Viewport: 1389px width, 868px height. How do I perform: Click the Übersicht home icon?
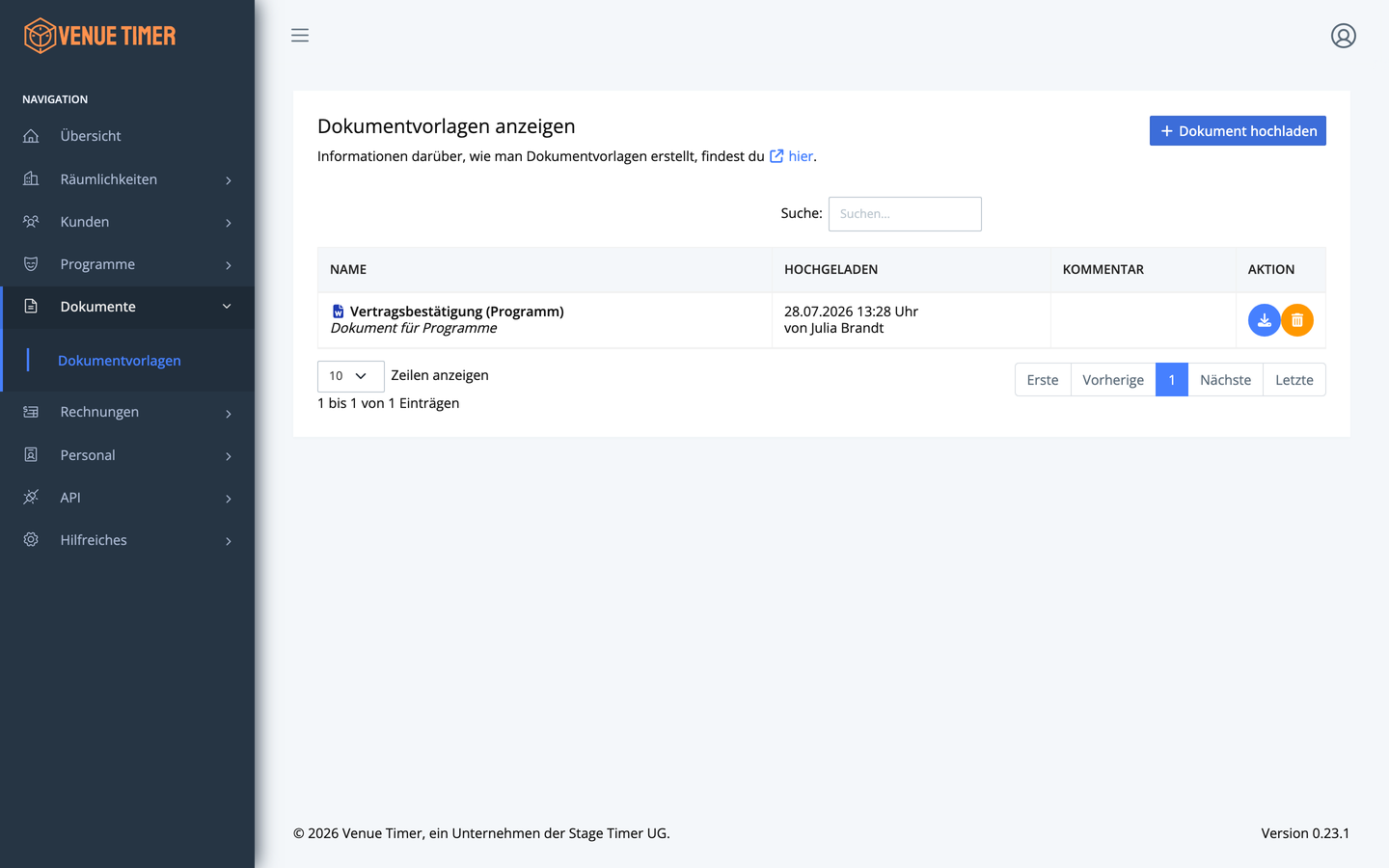31,136
